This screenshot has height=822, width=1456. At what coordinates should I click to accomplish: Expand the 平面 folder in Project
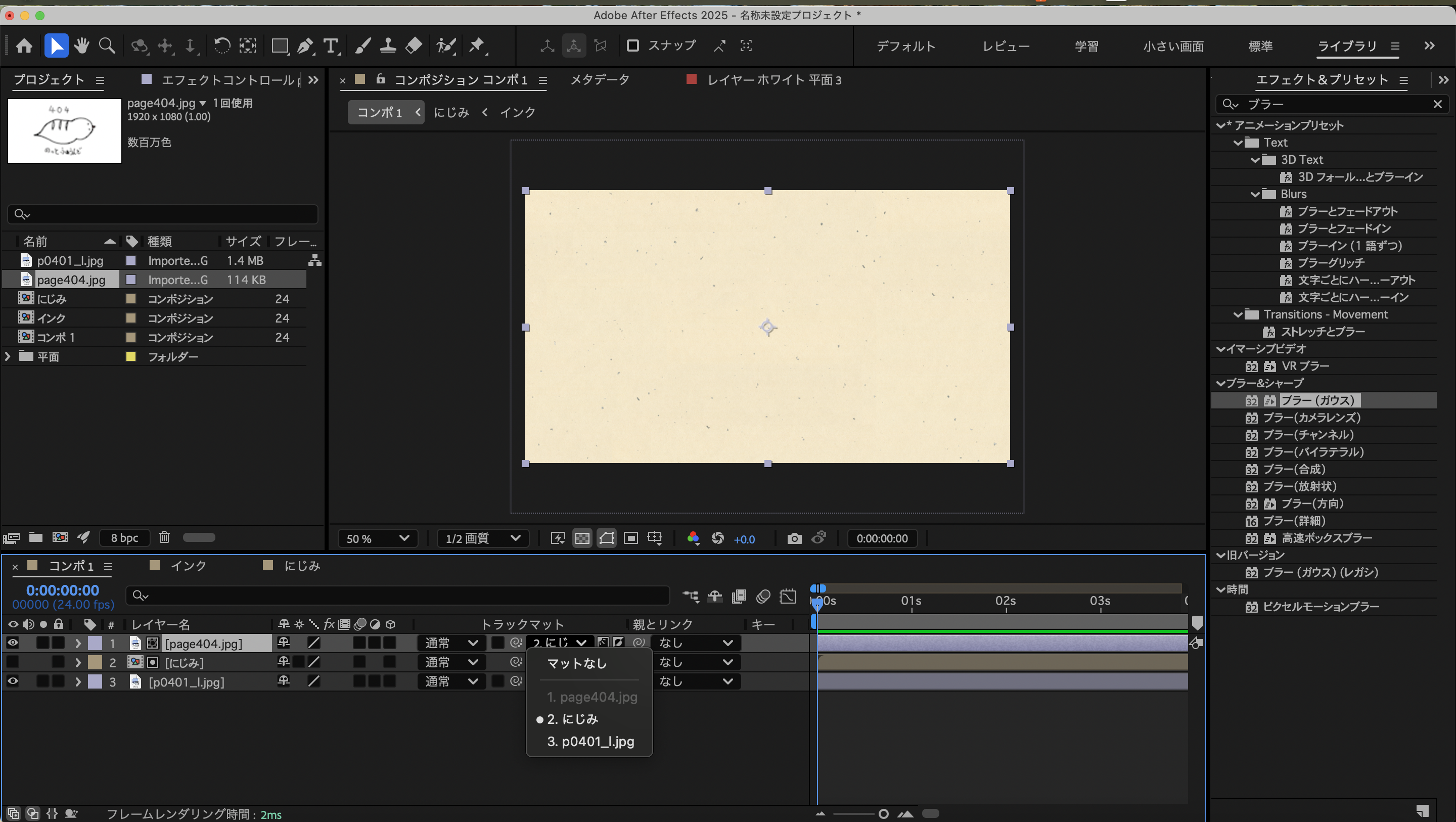8,356
